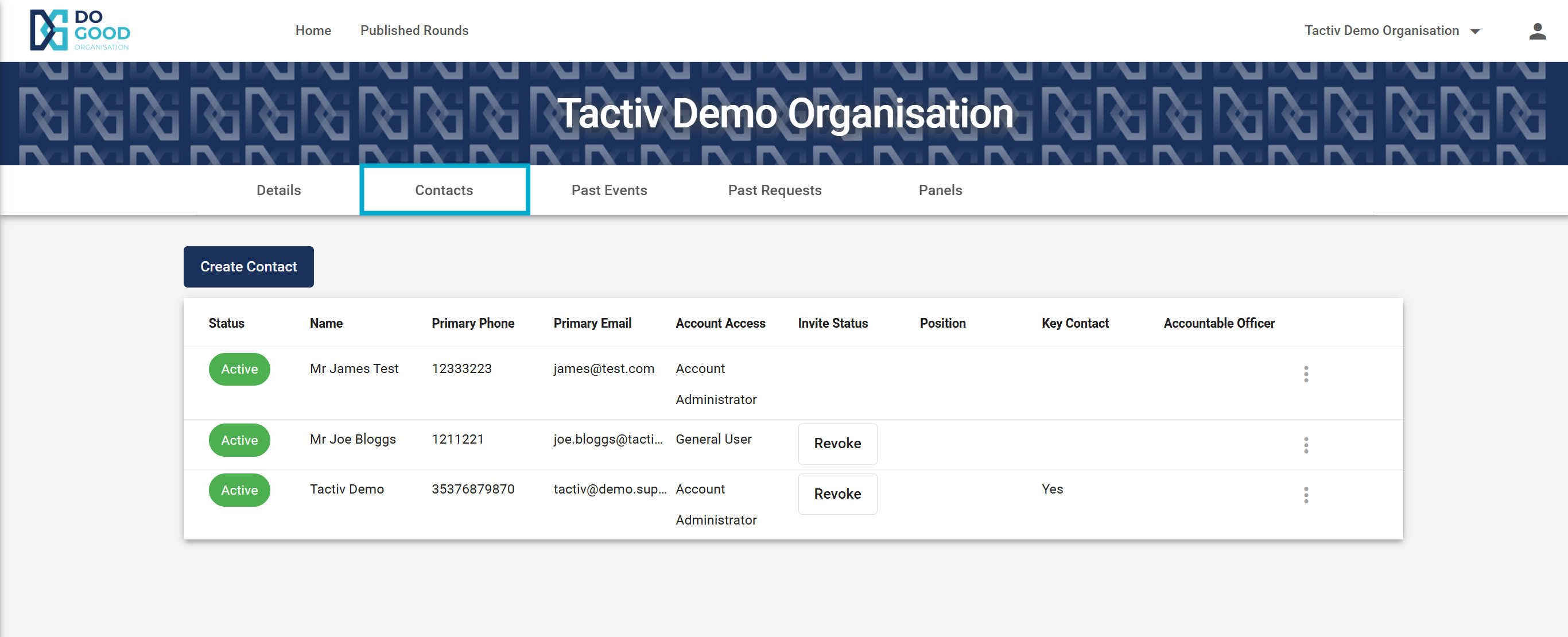Open three-dot menu for Tactiv Demo

click(1305, 495)
